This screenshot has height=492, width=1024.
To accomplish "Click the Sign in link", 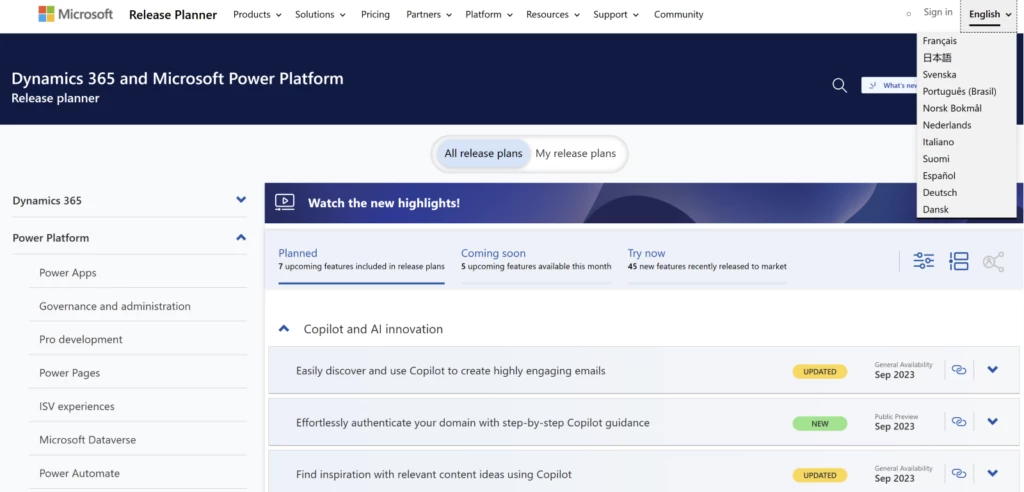I will click(x=938, y=13).
